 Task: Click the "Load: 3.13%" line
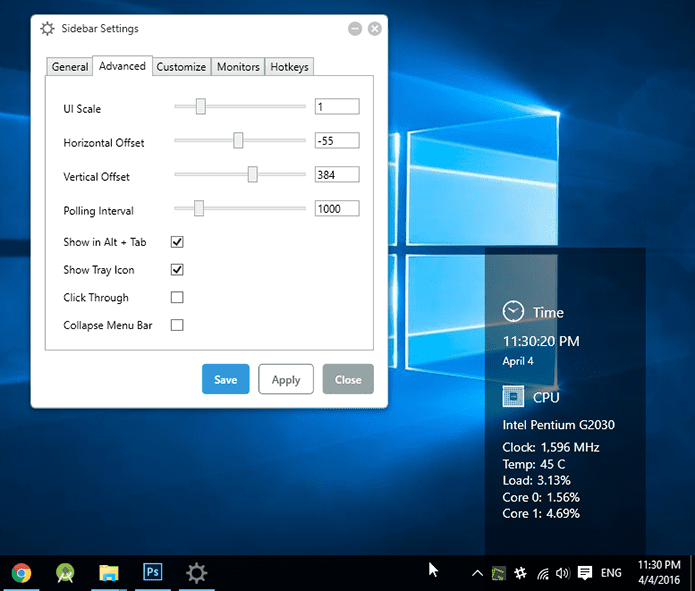coord(536,481)
